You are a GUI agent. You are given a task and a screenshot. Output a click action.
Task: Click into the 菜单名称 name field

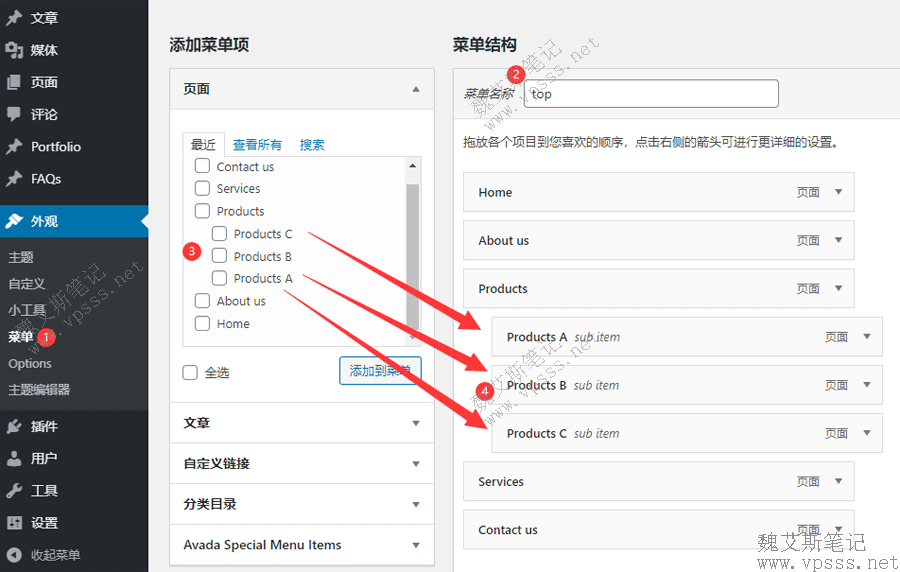[x=651, y=94]
